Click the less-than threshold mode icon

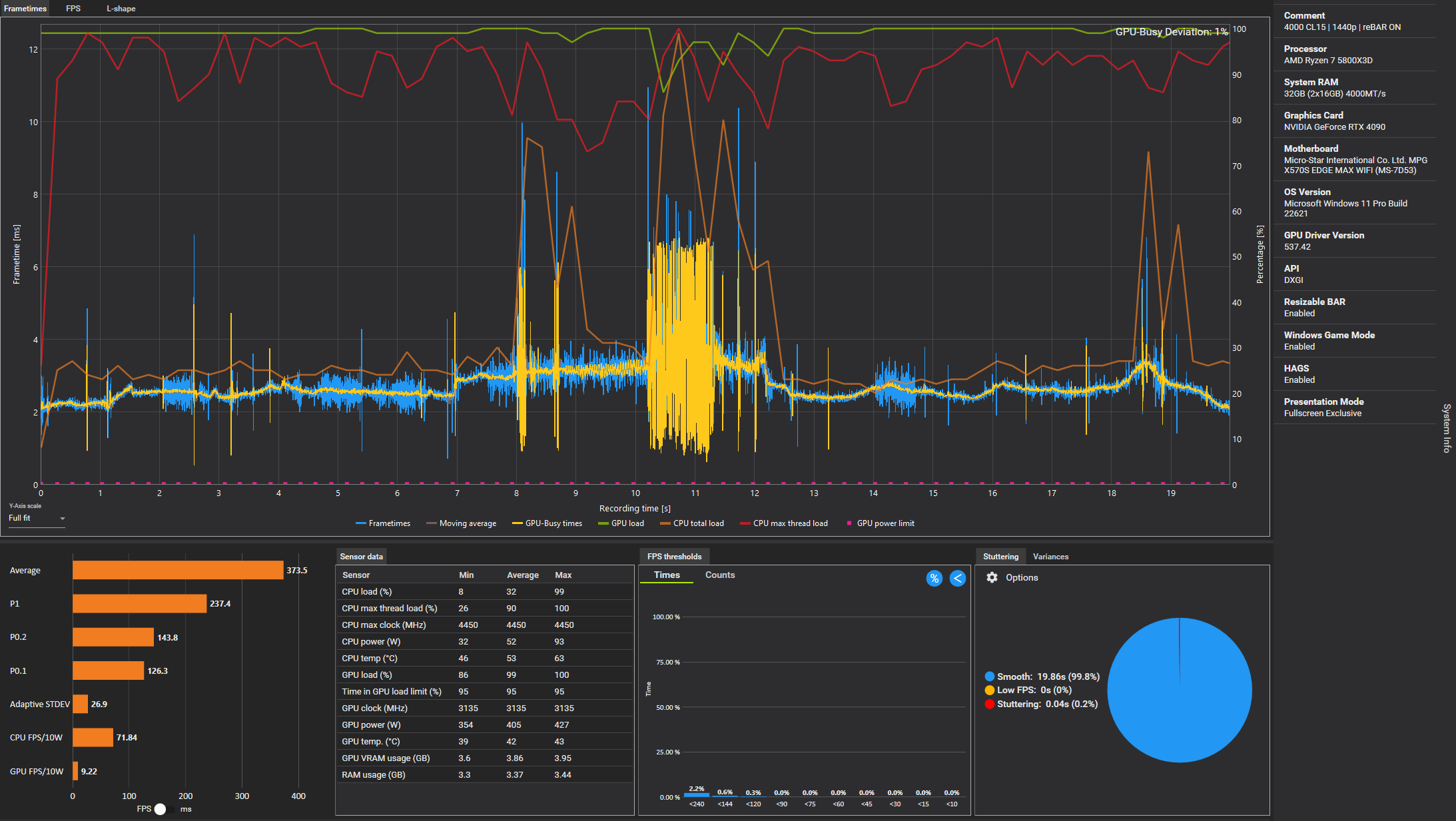[957, 578]
